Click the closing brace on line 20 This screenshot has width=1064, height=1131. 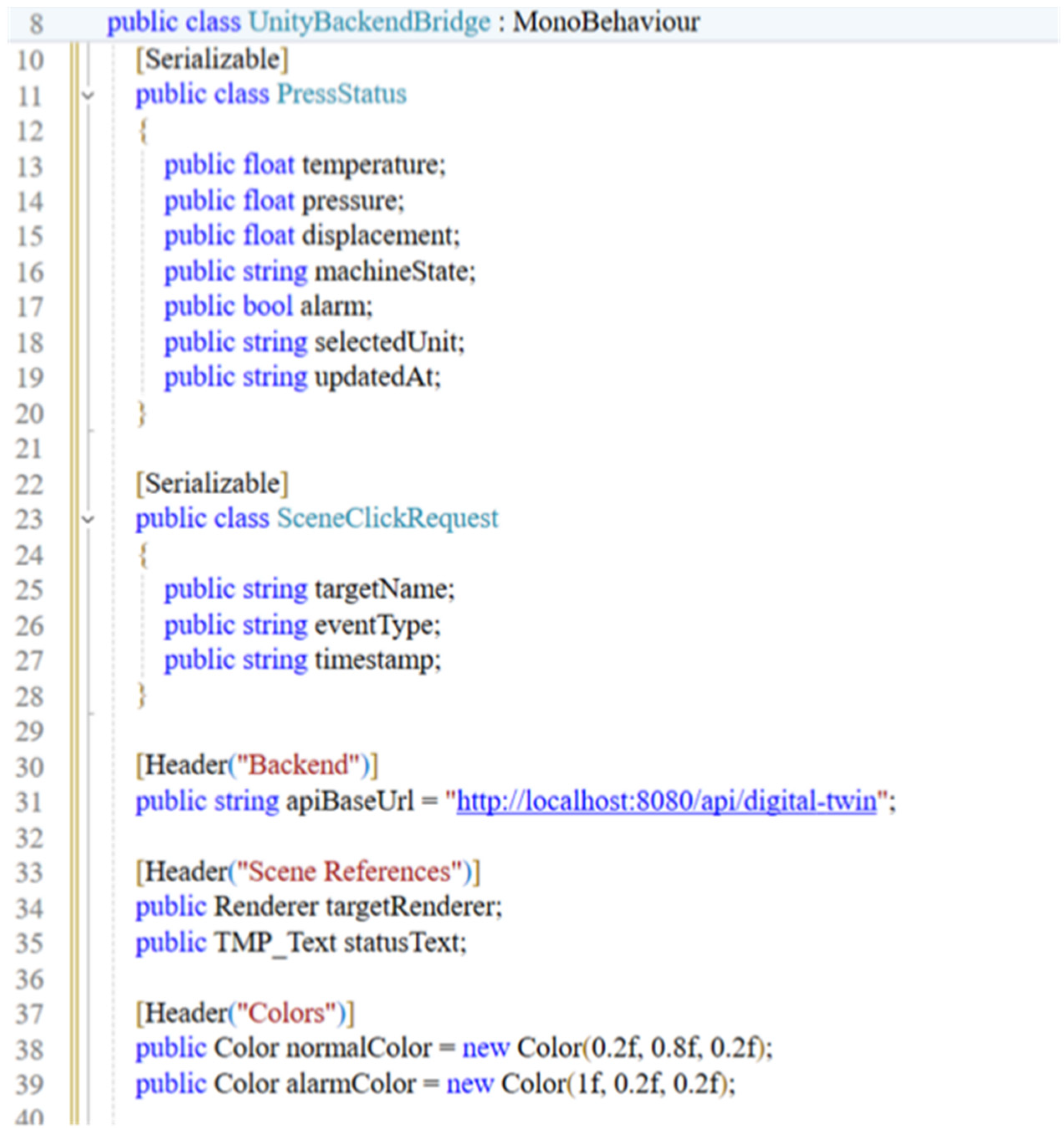pos(142,414)
